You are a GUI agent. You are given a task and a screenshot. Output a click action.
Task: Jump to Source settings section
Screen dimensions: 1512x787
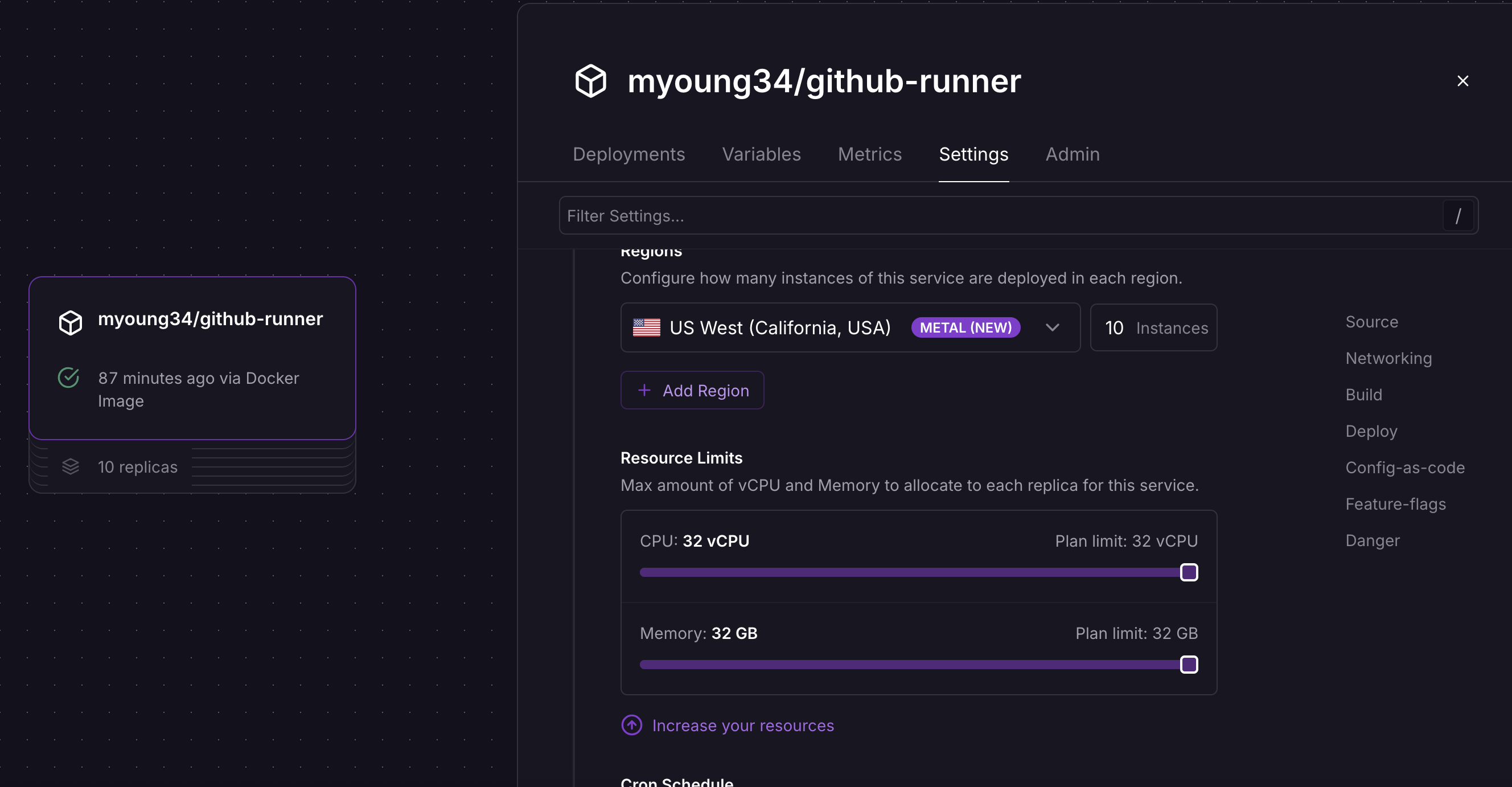(1371, 322)
